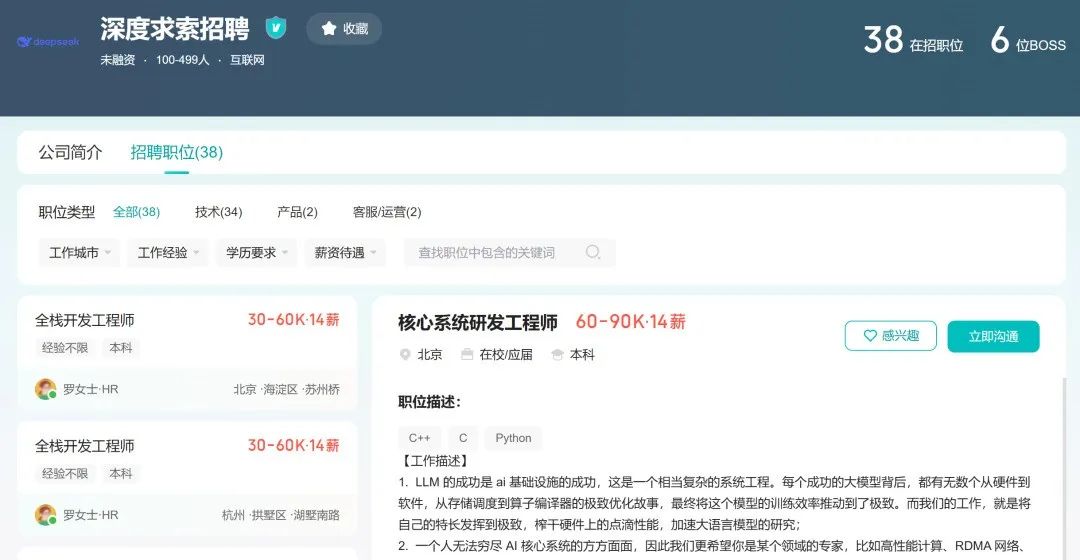Click 经验不限 tag on 北京 job card
The height and width of the screenshot is (560, 1080).
[x=65, y=348]
